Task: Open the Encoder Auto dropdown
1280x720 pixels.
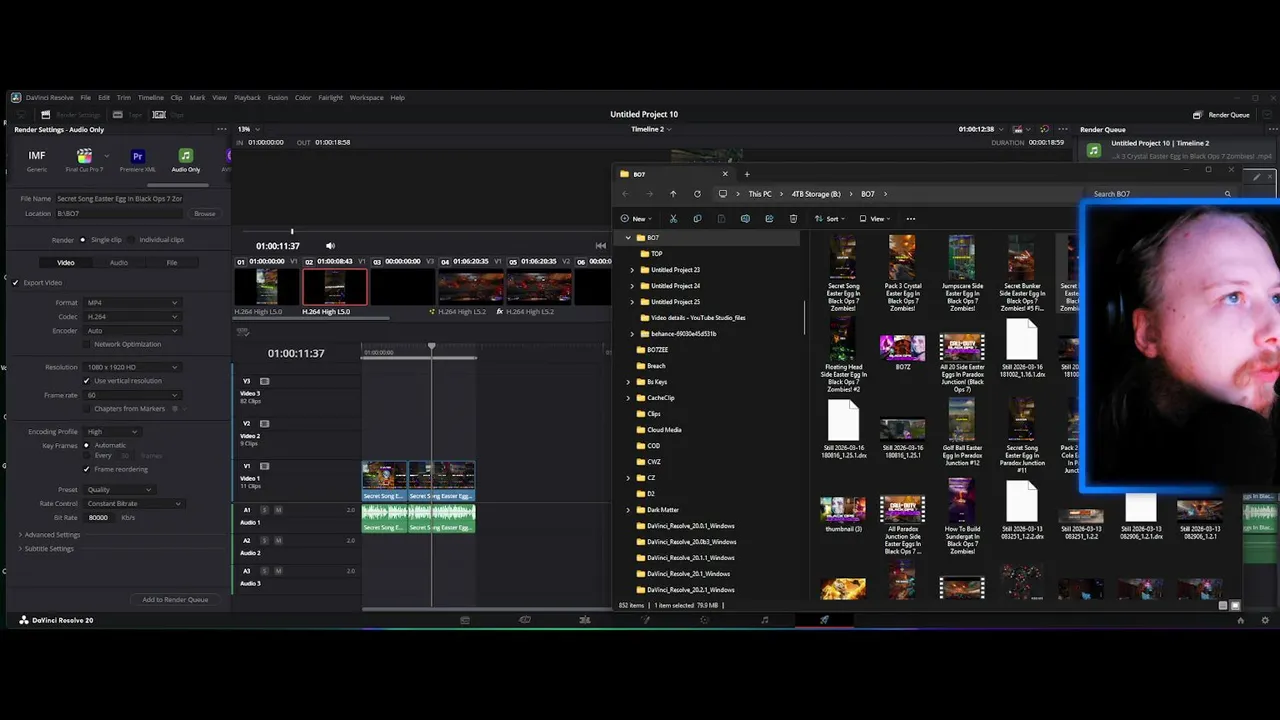Action: click(x=132, y=331)
